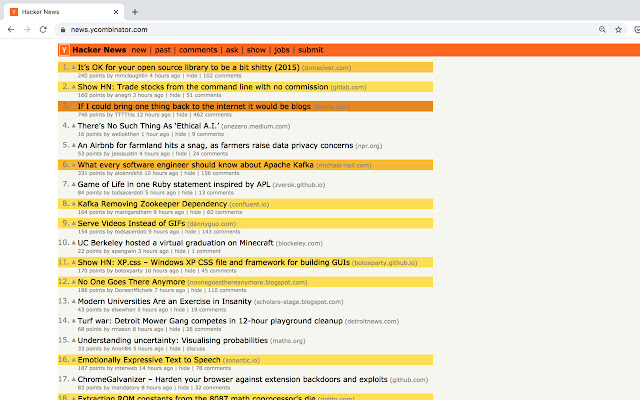Open 'It's OK for your open source library' story

tap(189, 67)
